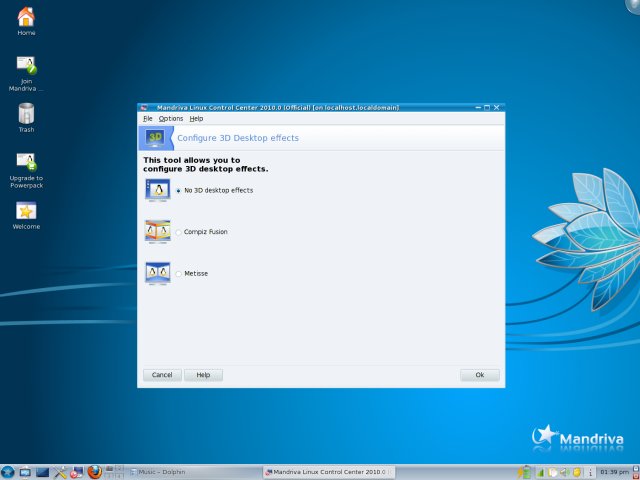Switch to Music – Dolphin taskbar window
The height and width of the screenshot is (480, 640).
click(x=192, y=472)
